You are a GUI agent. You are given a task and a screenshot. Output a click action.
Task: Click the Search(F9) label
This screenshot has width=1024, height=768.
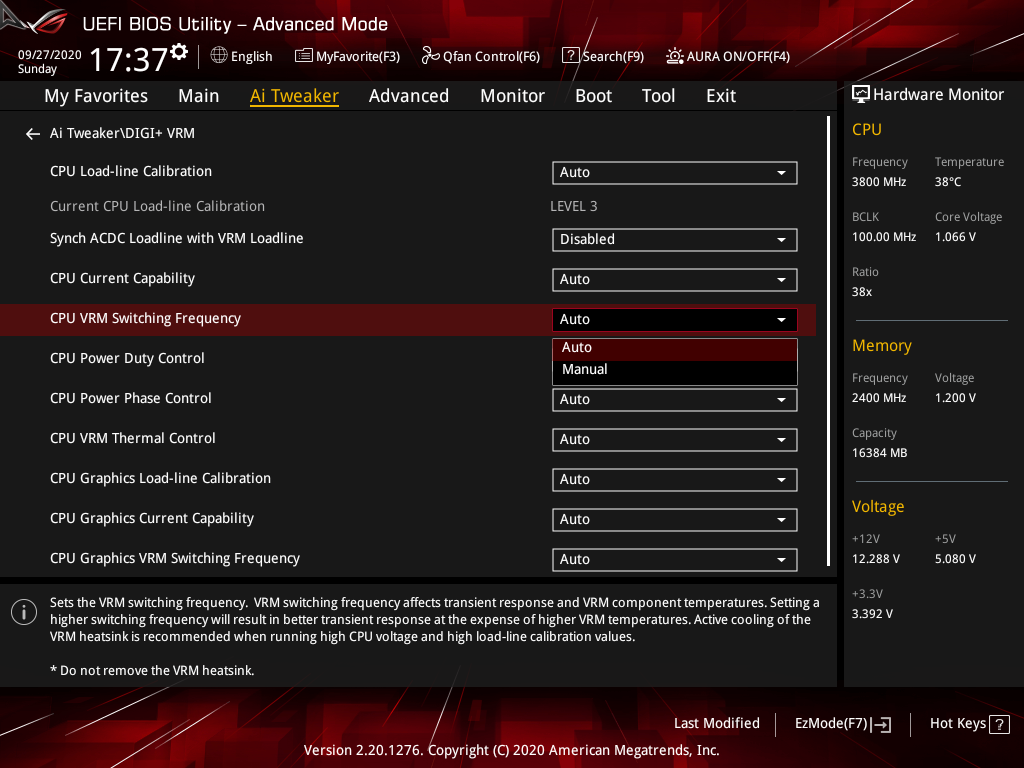click(x=613, y=56)
